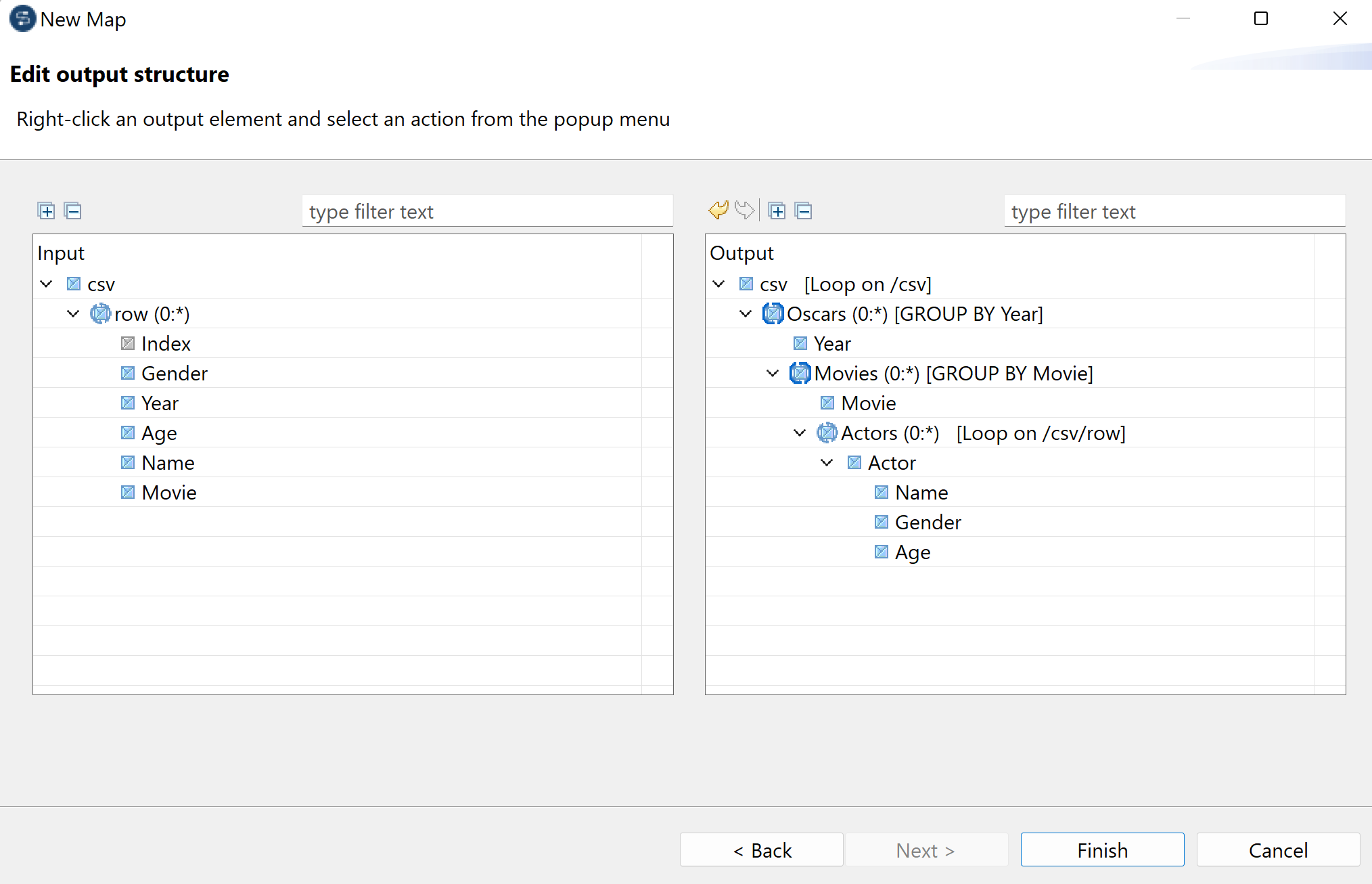Click the loop icon beside Actors (0:*)

pyautogui.click(x=827, y=433)
